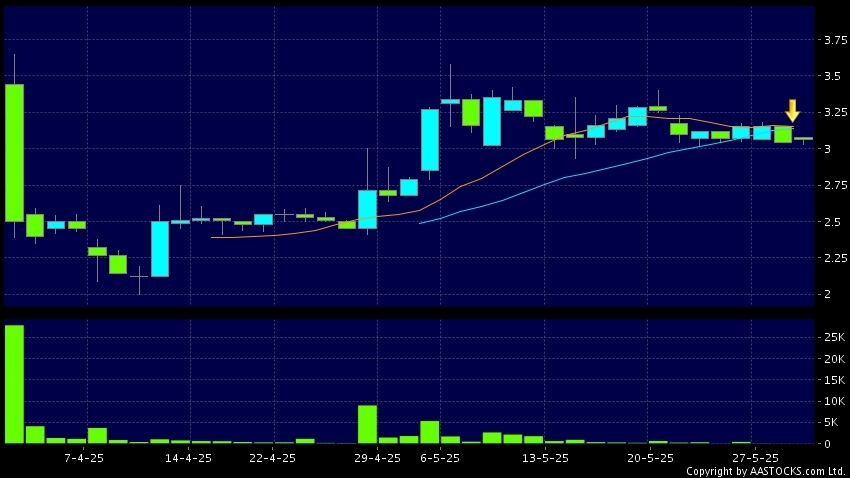The image size is (850, 478).
Task: Click the 2.5 price axis label
Action: [832, 222]
